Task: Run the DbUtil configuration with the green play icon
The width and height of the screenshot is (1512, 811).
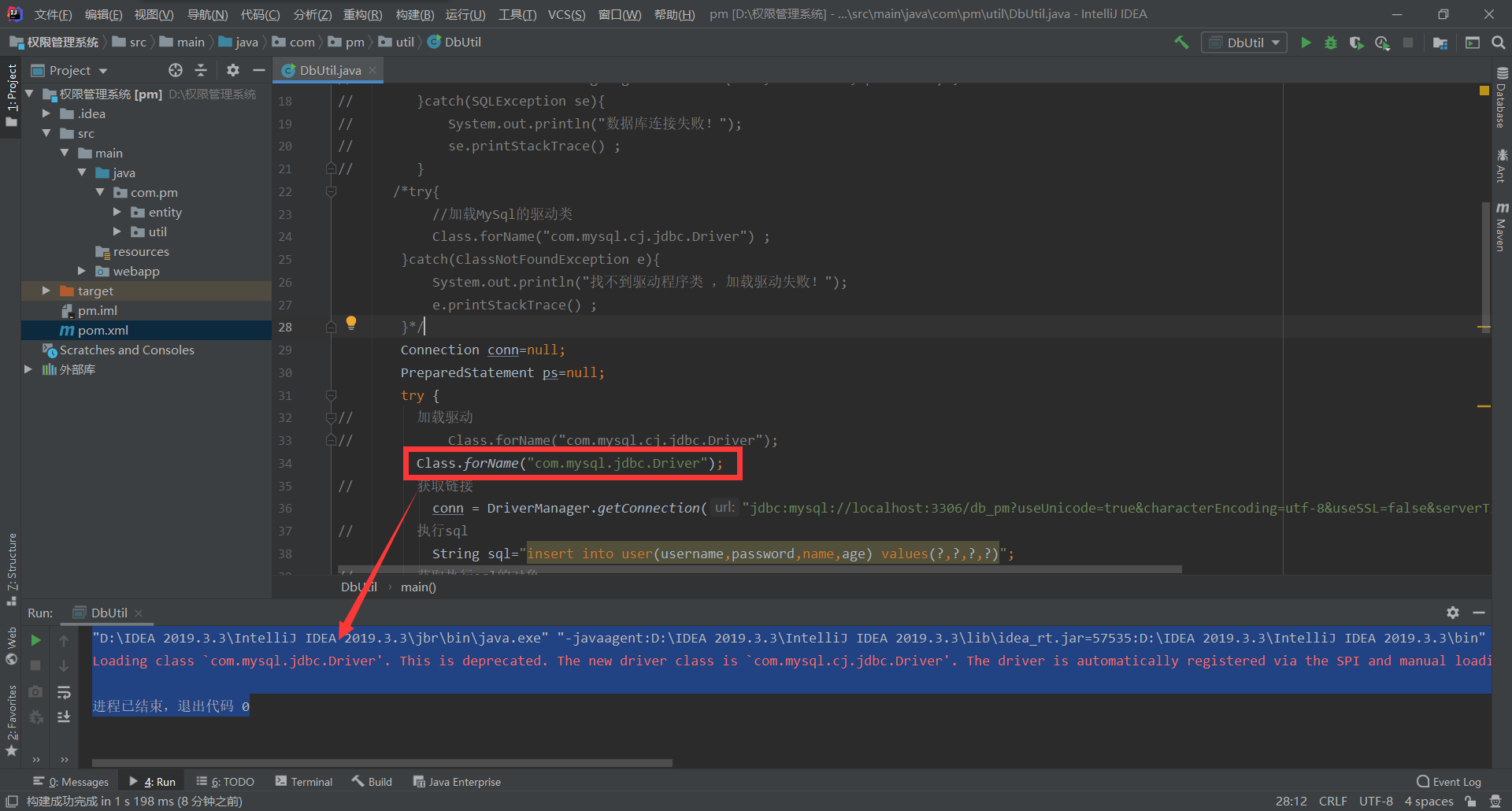Action: (1306, 42)
